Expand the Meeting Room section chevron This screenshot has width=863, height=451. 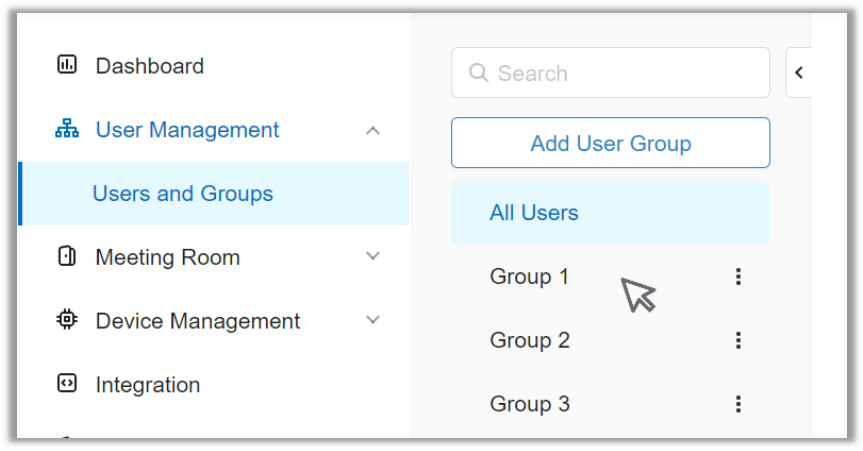coord(373,257)
